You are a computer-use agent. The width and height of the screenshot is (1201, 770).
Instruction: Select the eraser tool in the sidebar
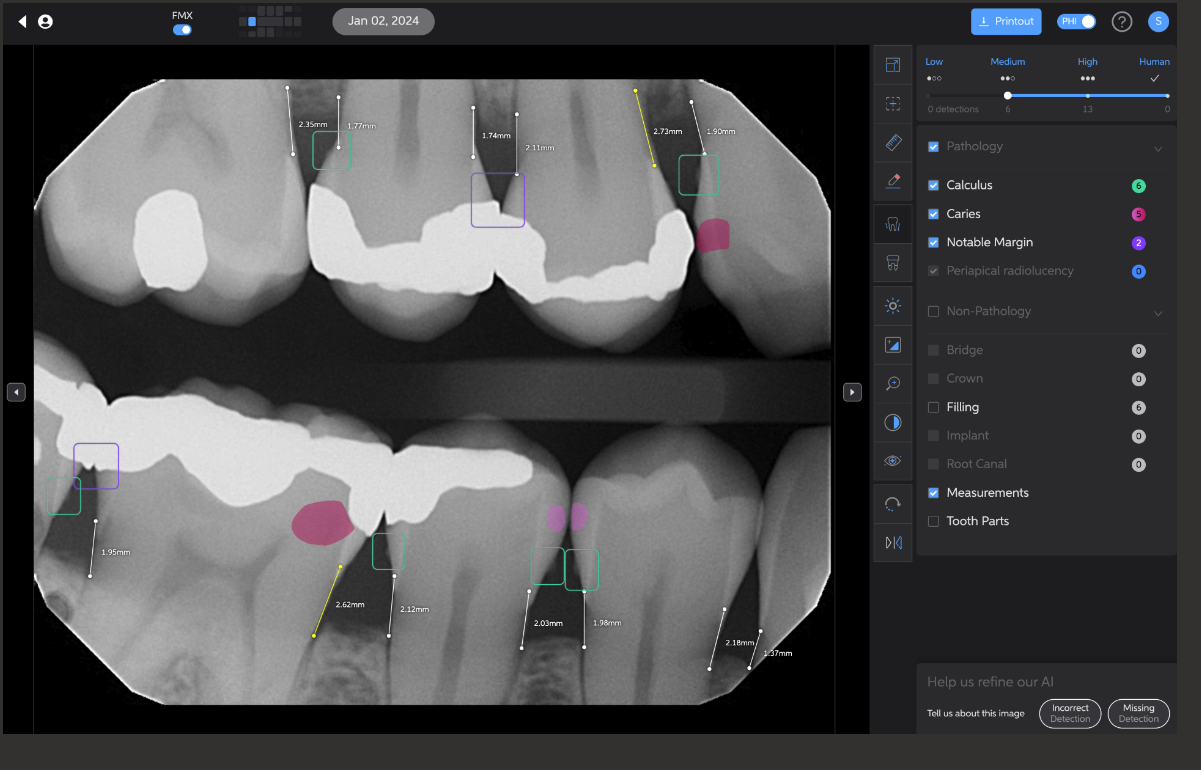(893, 181)
